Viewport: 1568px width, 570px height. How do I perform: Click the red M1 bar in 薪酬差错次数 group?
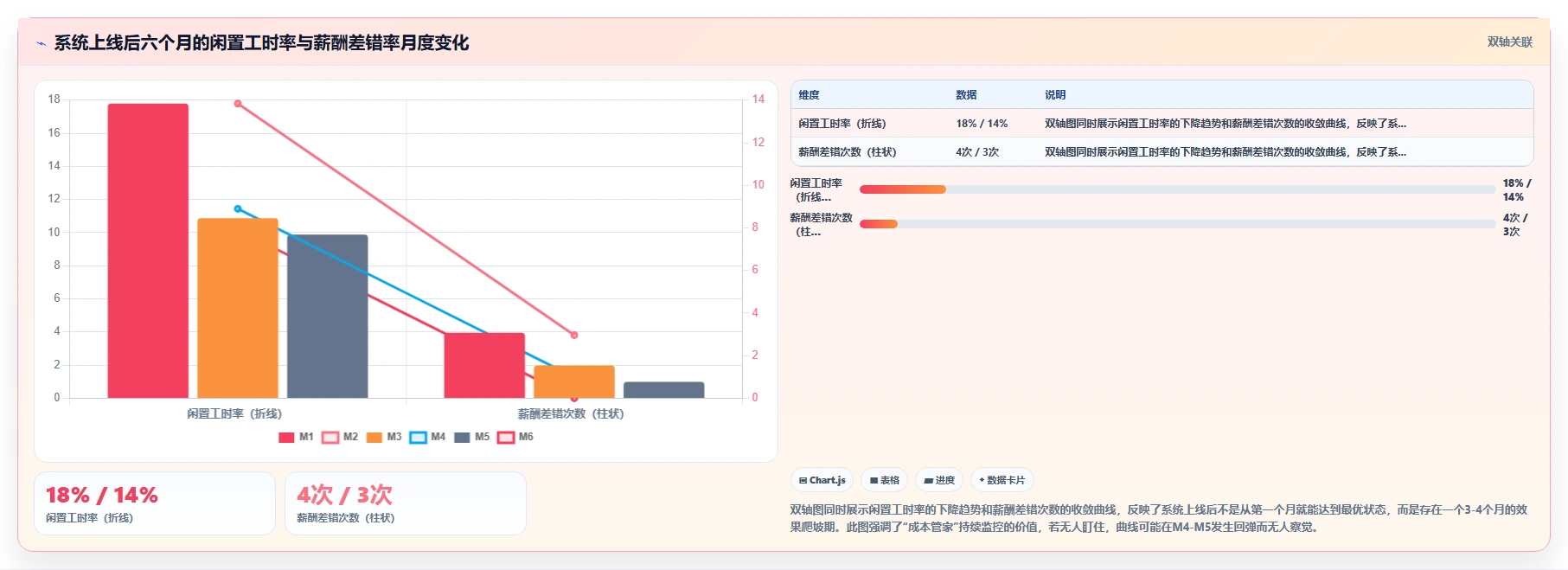484,365
